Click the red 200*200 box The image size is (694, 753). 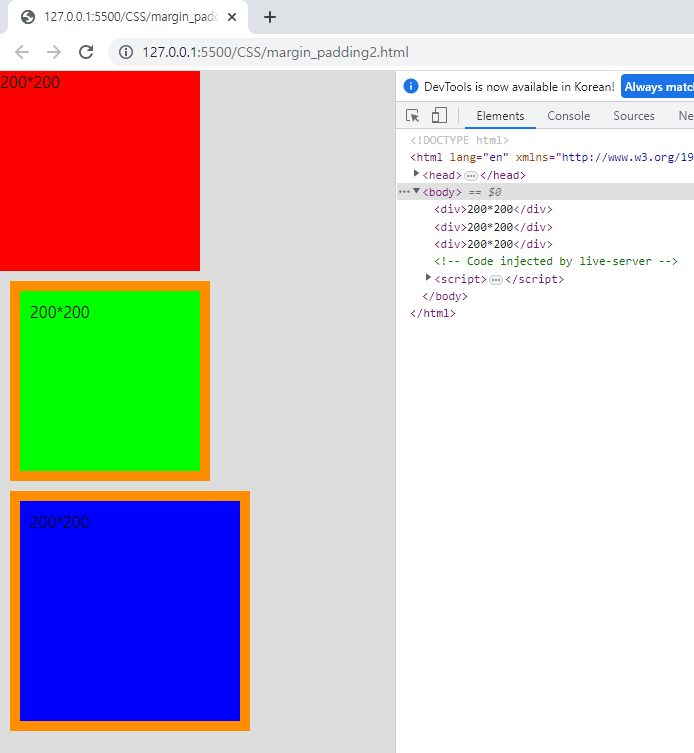[100, 171]
